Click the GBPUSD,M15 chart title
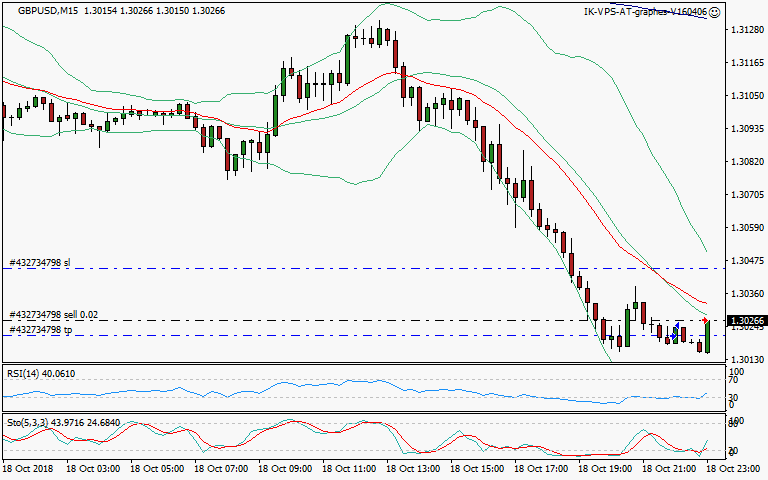Viewport: 768px width, 480px height. (x=43, y=11)
